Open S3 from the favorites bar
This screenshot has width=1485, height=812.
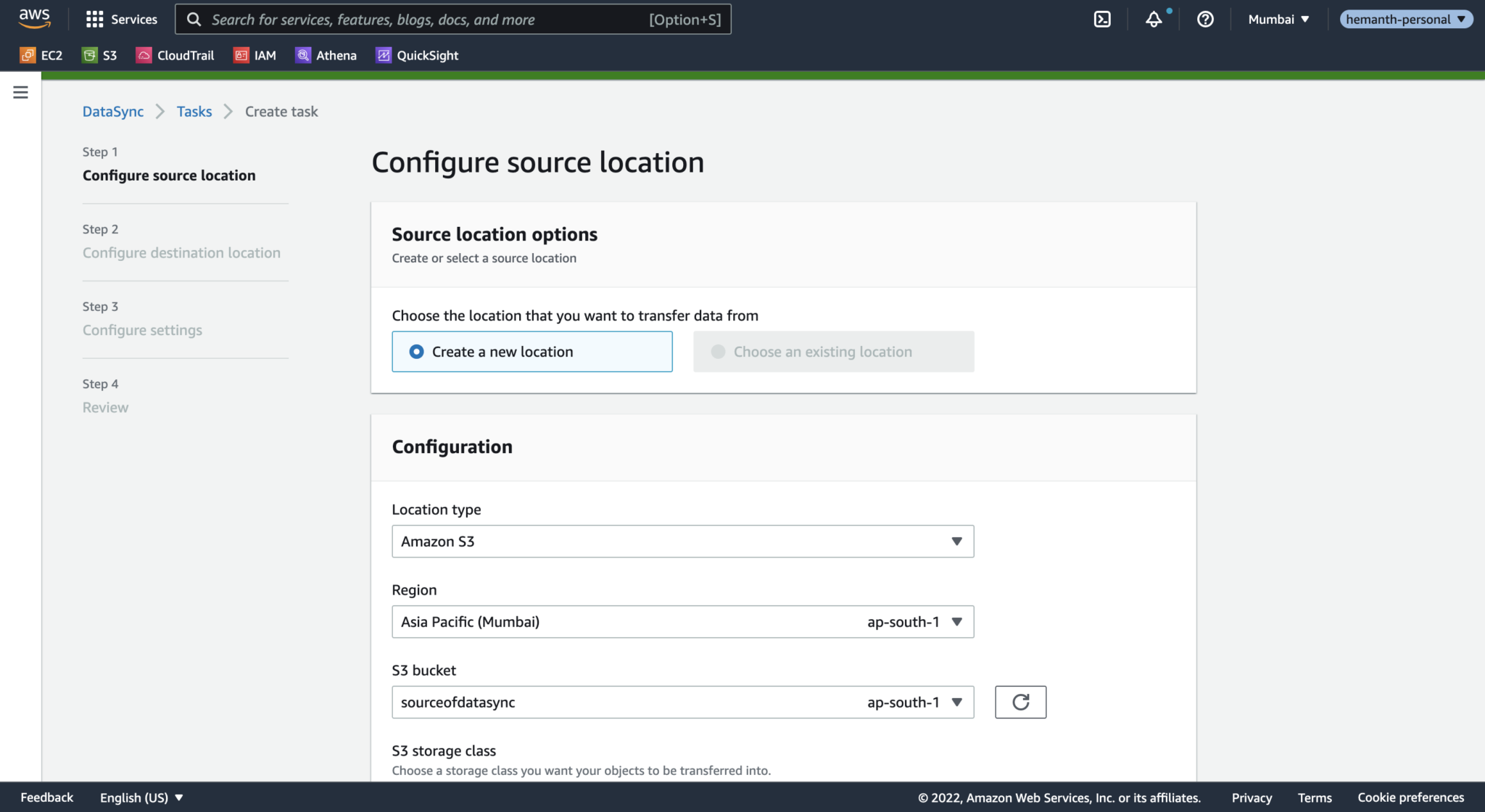click(x=99, y=55)
